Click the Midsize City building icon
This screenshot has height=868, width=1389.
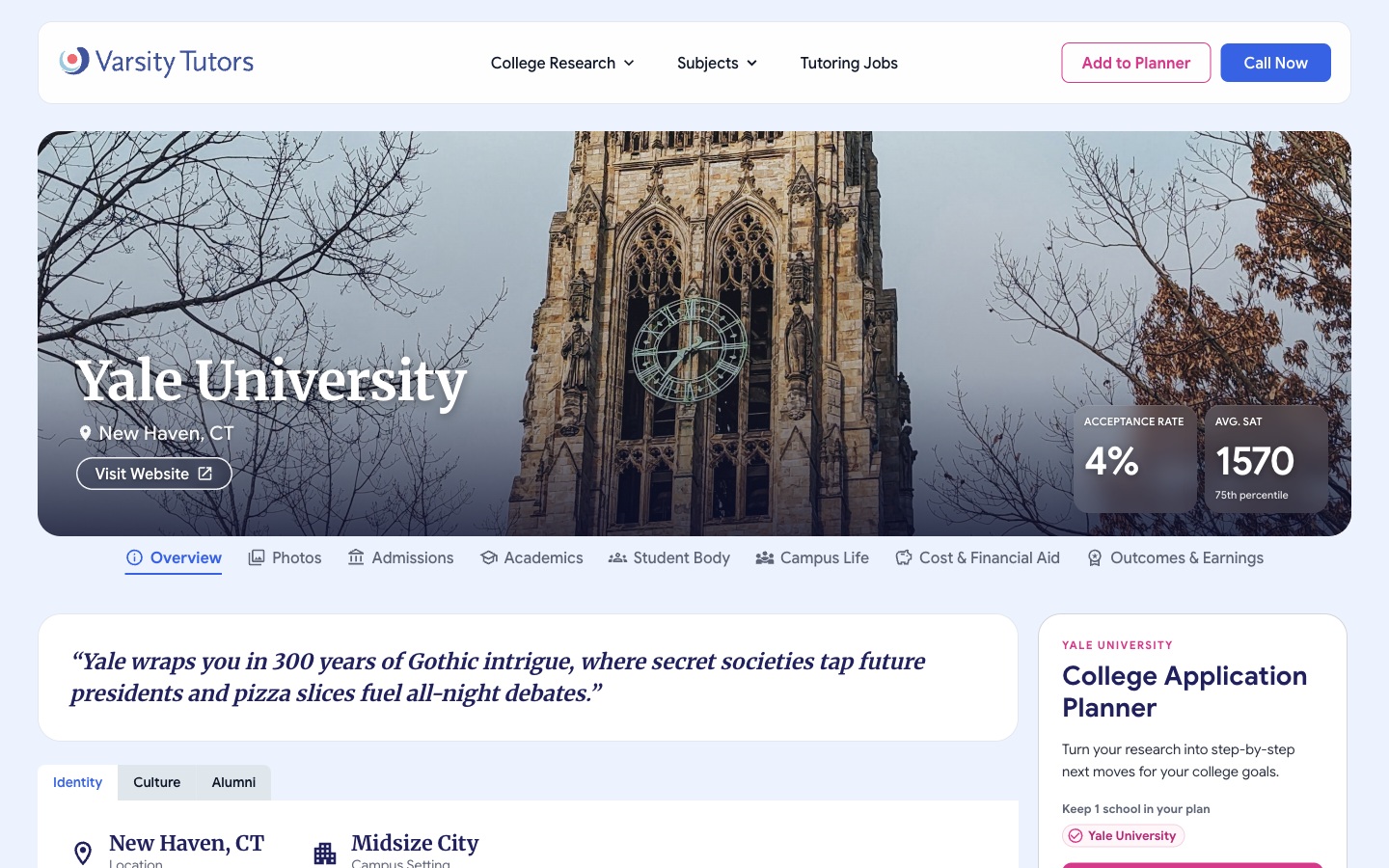point(325,854)
